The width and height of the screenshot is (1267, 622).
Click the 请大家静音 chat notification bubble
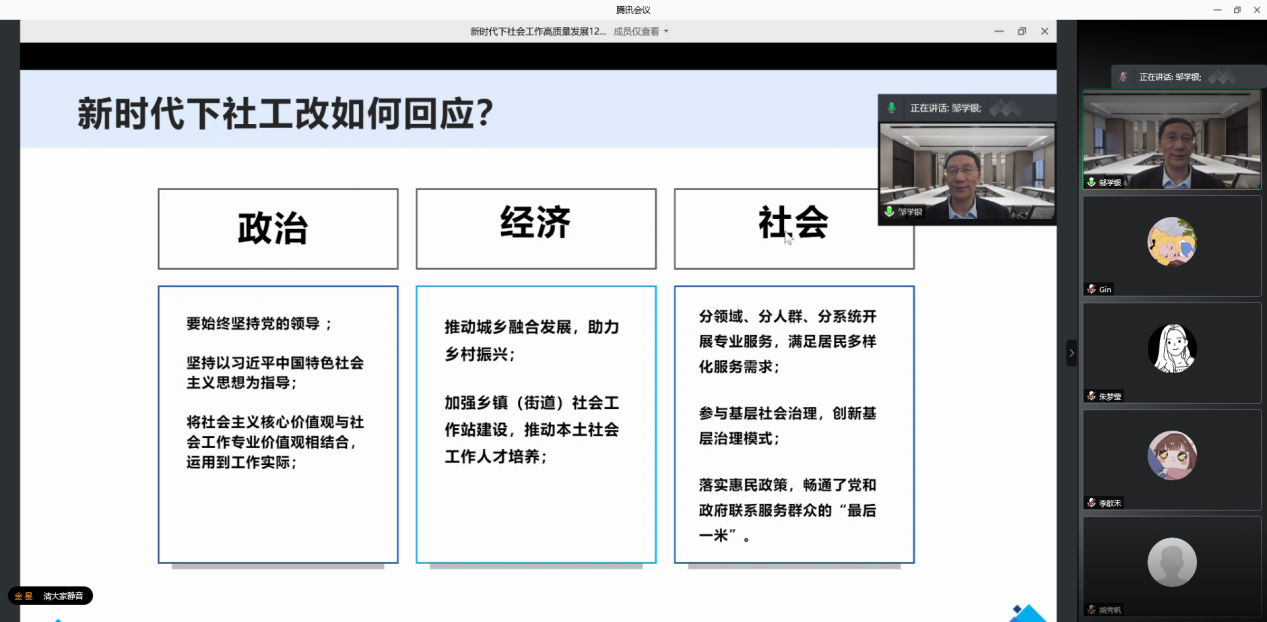coord(51,596)
